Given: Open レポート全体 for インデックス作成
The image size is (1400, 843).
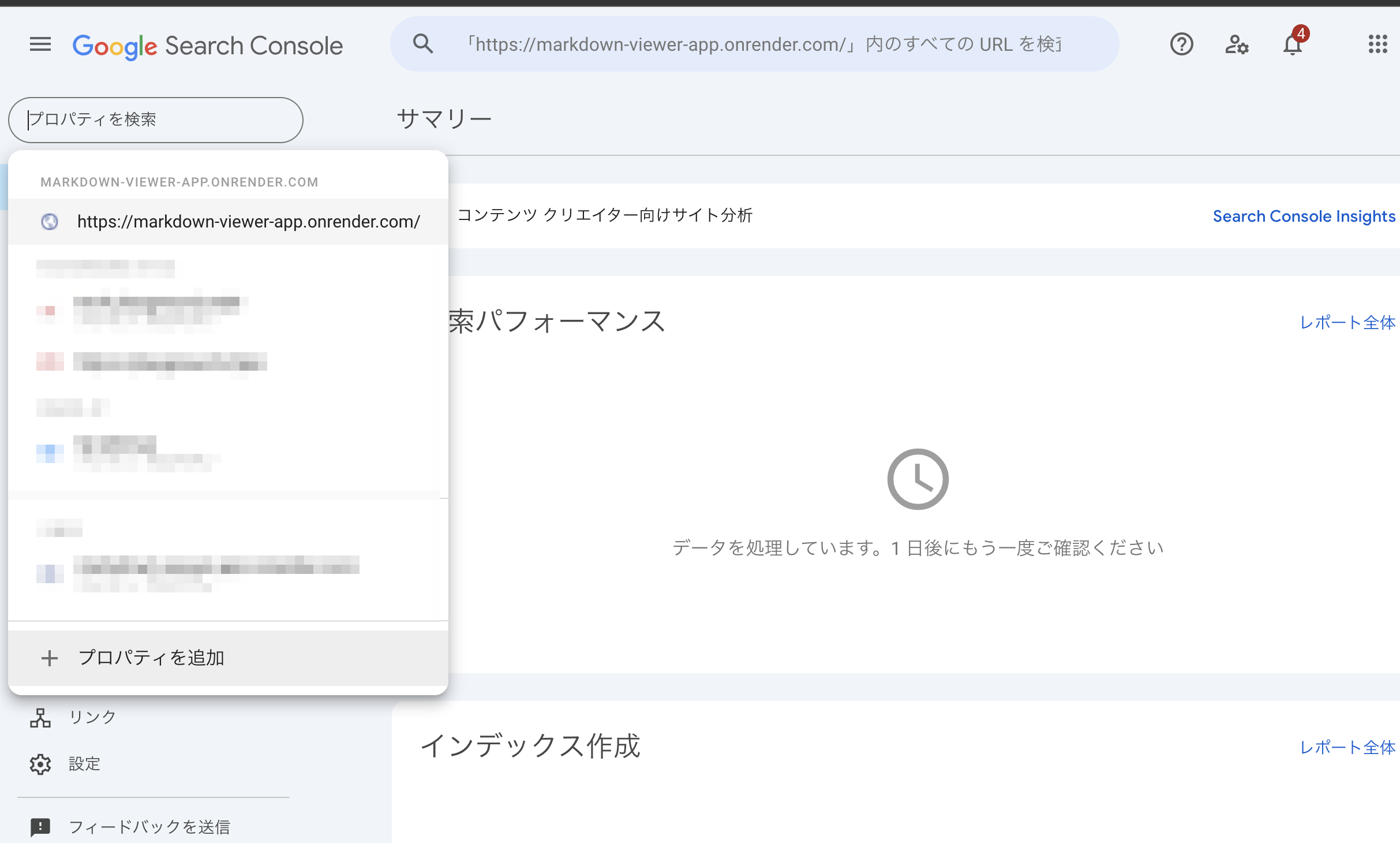Looking at the screenshot, I should [1348, 747].
